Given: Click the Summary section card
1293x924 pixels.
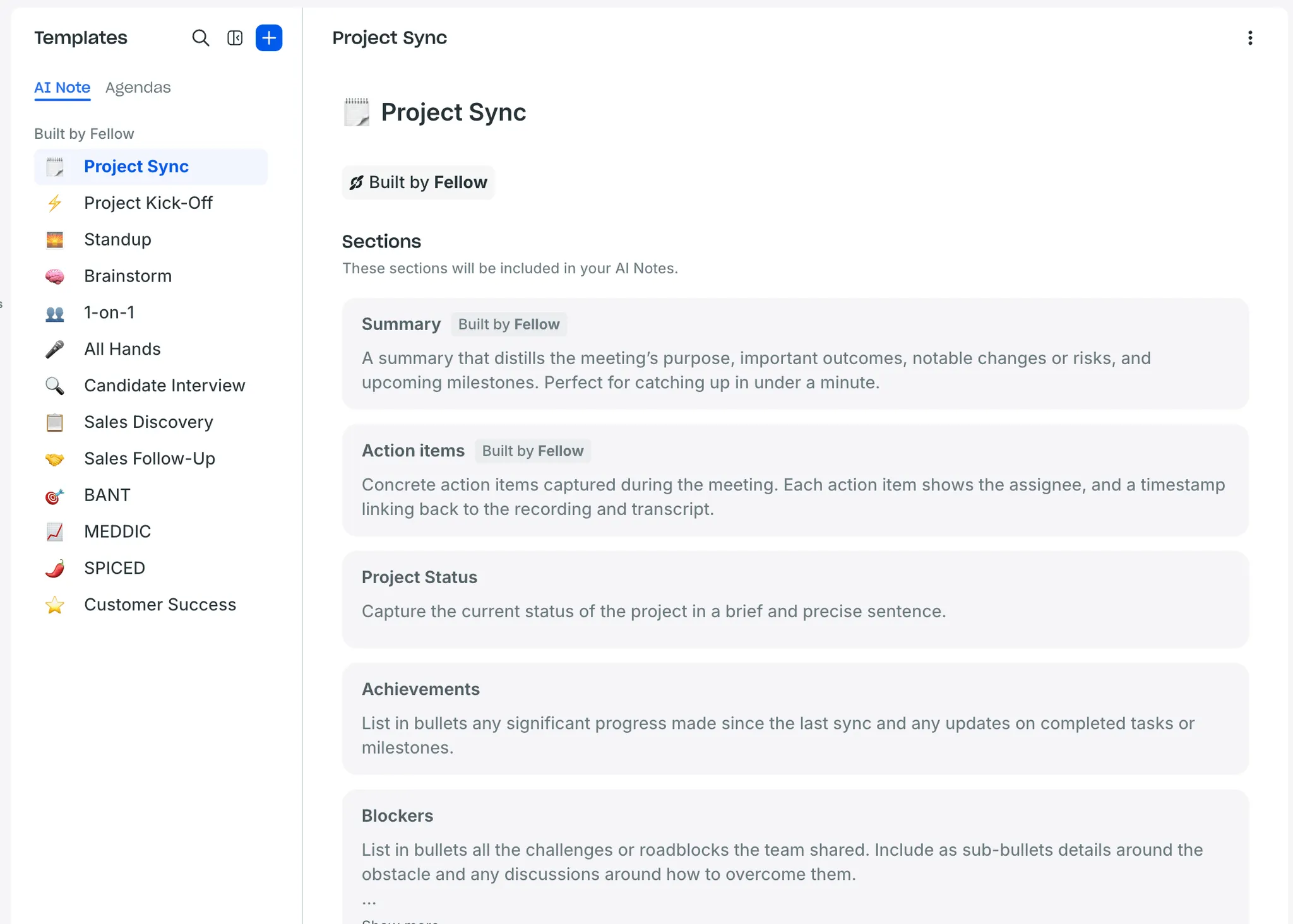Looking at the screenshot, I should (795, 353).
